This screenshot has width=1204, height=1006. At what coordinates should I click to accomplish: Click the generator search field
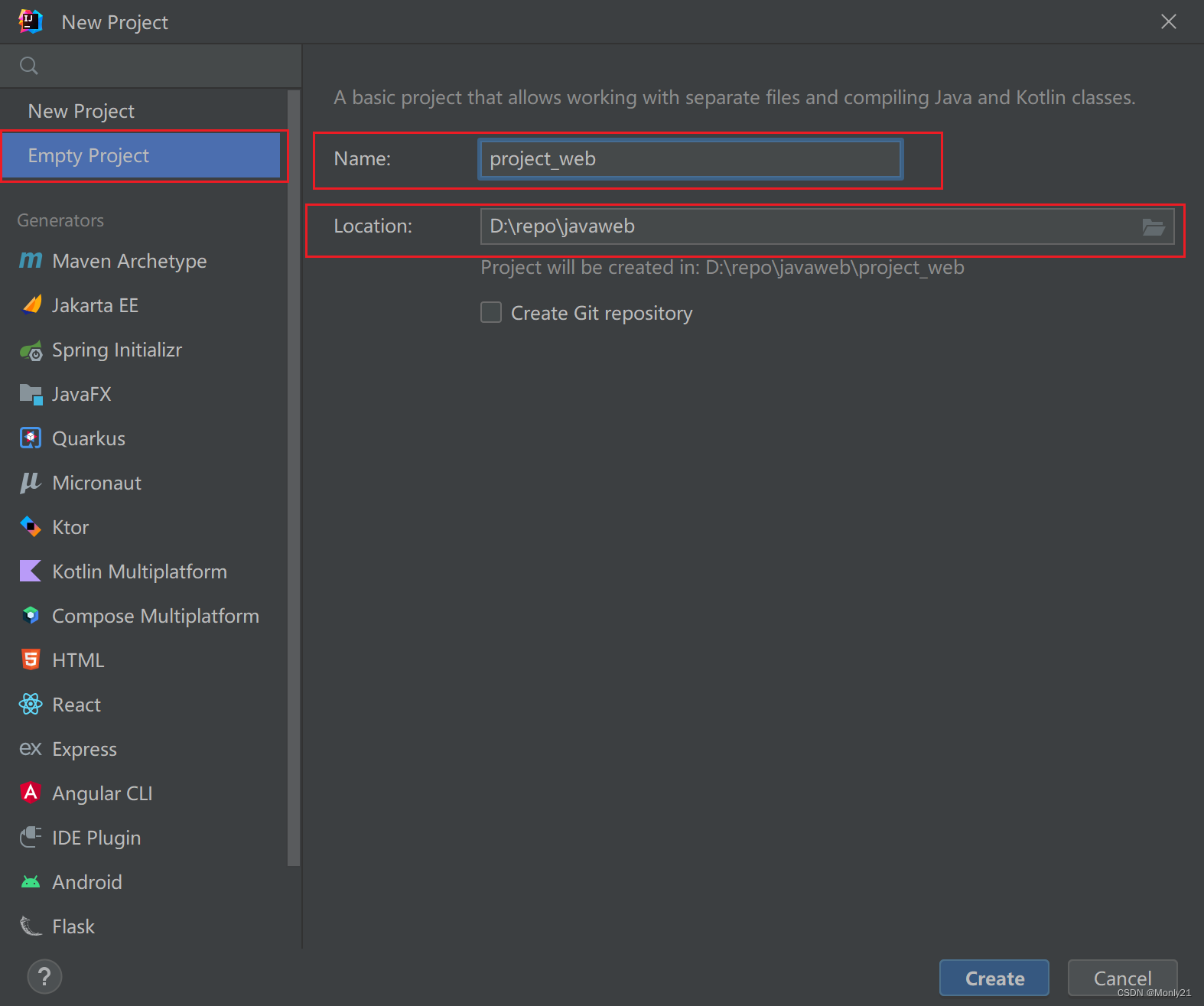point(151,66)
